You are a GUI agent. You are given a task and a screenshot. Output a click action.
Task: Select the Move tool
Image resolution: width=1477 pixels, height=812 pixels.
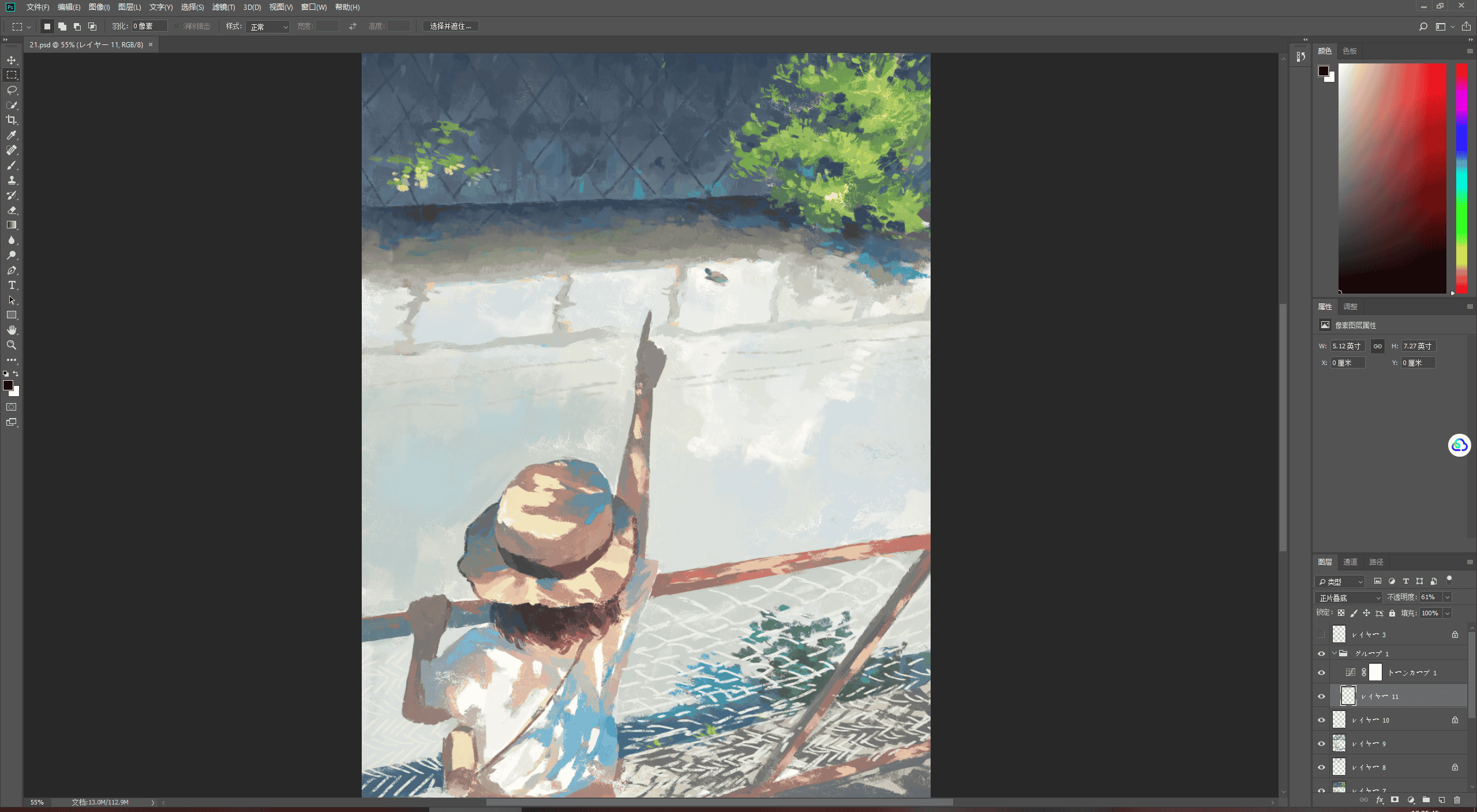click(12, 60)
